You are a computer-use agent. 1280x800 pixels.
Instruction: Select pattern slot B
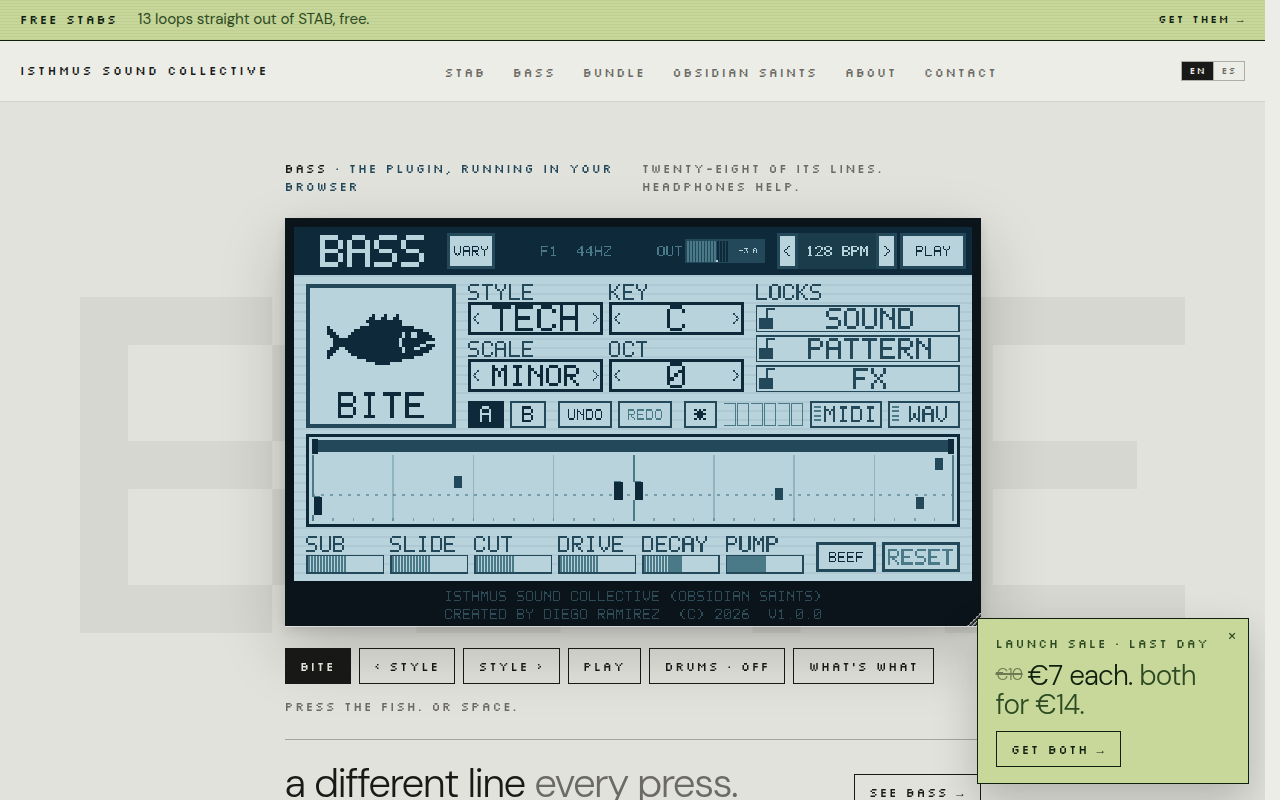pos(528,414)
